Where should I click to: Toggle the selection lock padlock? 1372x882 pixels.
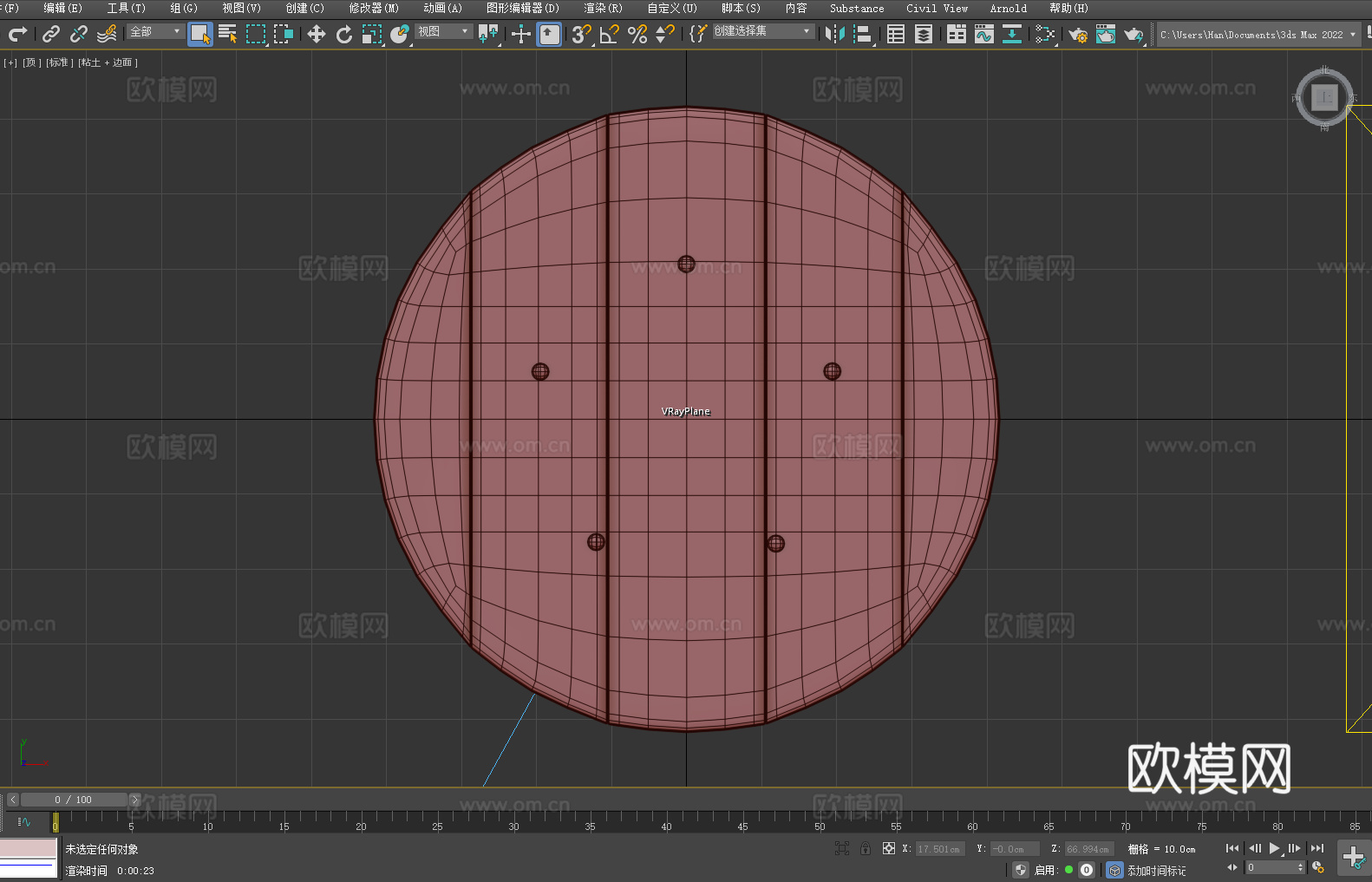[x=865, y=848]
